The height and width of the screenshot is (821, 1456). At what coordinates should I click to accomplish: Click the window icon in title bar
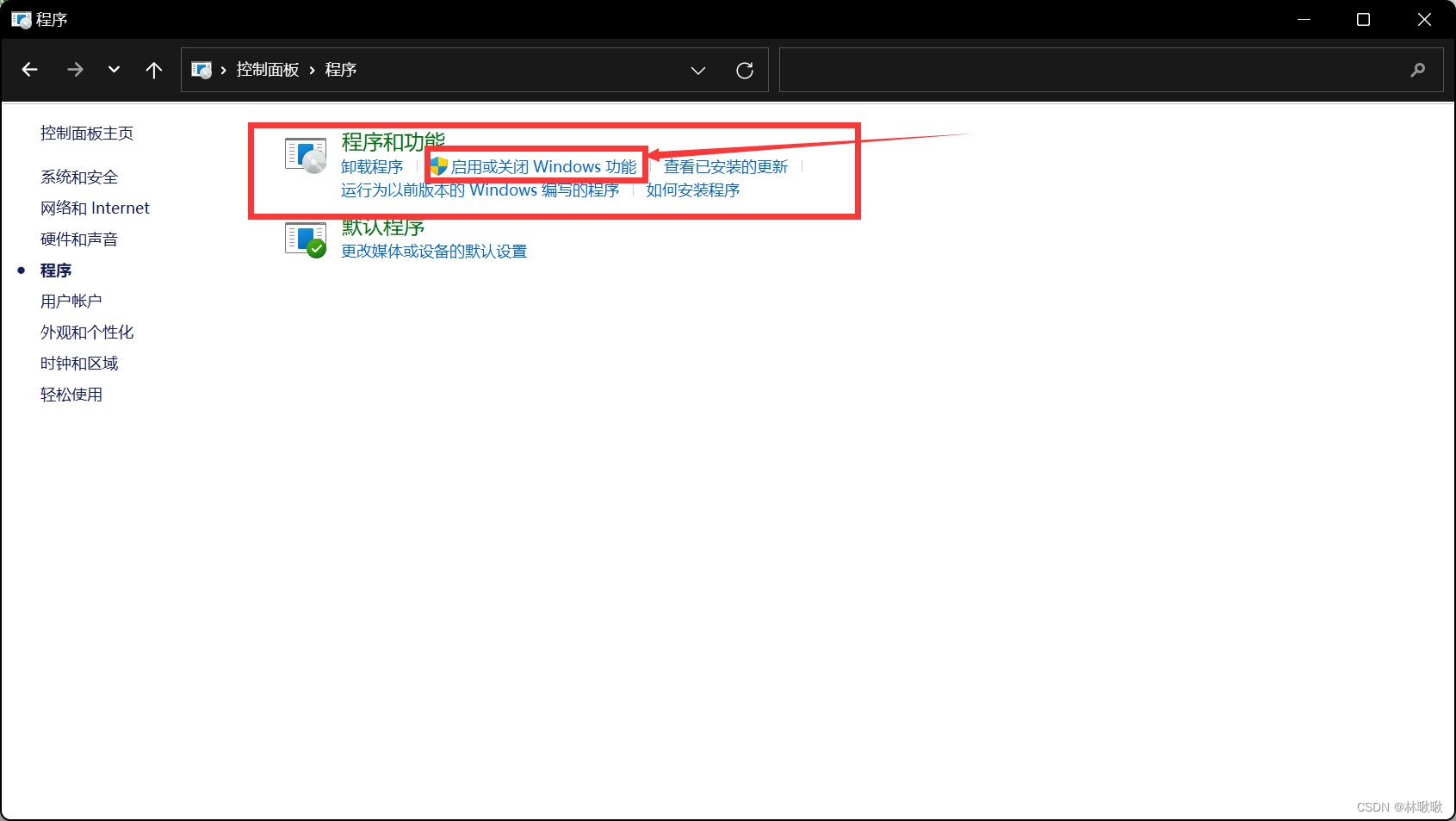click(x=21, y=20)
